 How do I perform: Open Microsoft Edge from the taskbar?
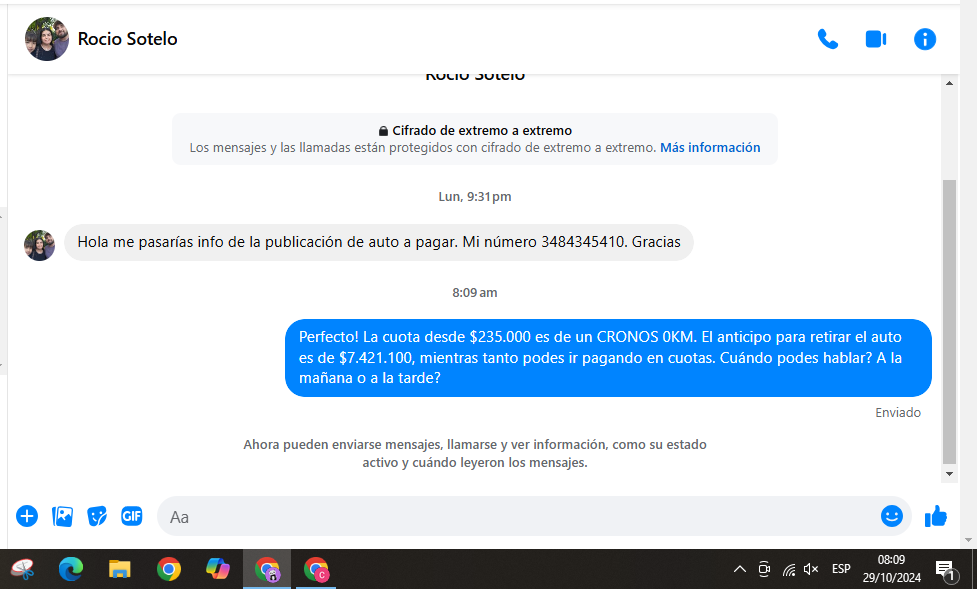pyautogui.click(x=71, y=569)
